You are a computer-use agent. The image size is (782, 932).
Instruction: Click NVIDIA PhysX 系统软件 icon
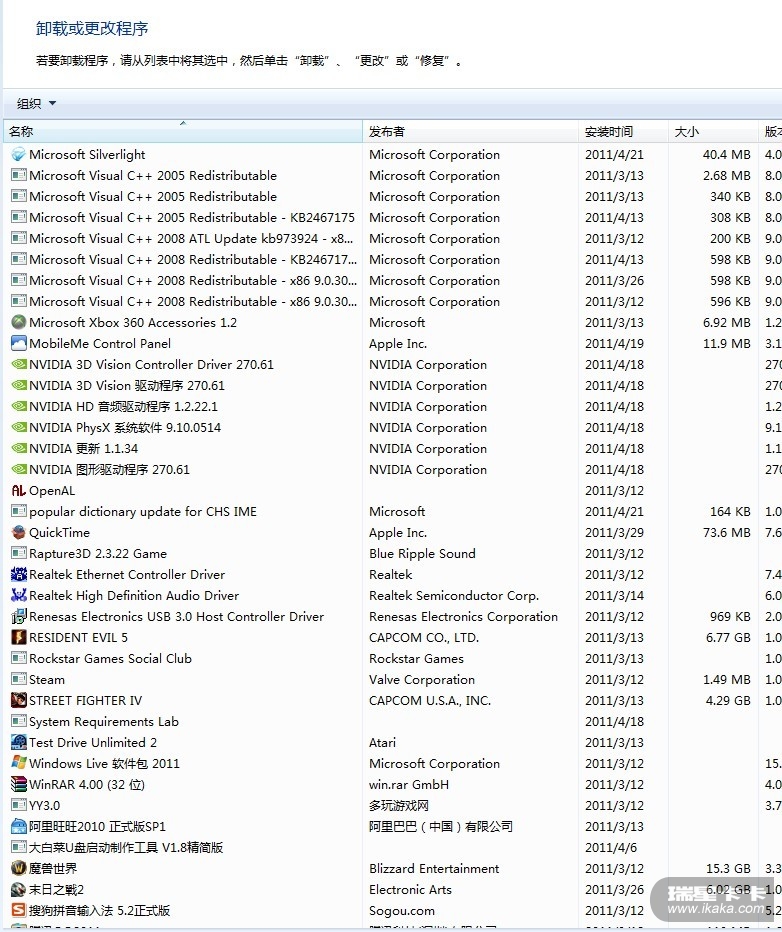[x=19, y=427]
